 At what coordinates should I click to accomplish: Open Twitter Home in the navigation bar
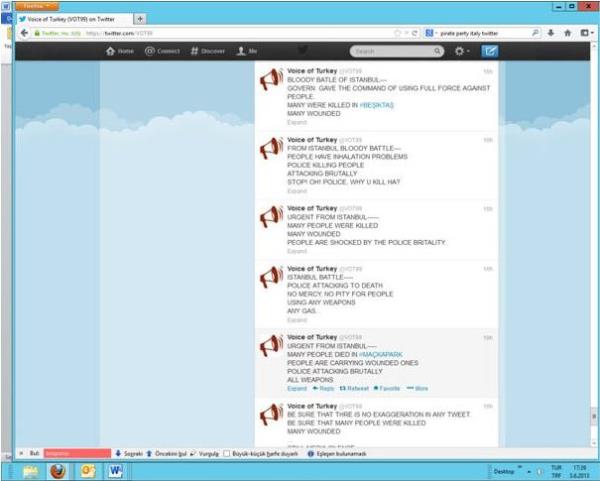pyautogui.click(x=120, y=51)
